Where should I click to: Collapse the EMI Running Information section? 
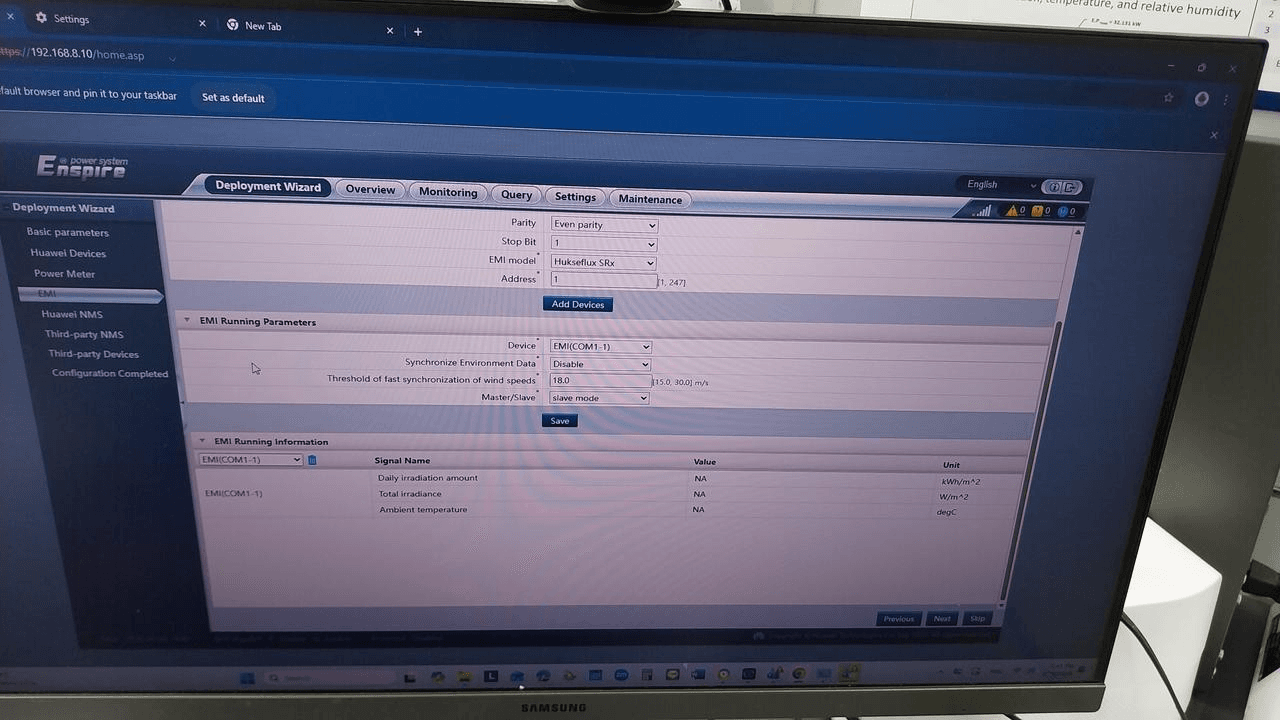tap(201, 441)
